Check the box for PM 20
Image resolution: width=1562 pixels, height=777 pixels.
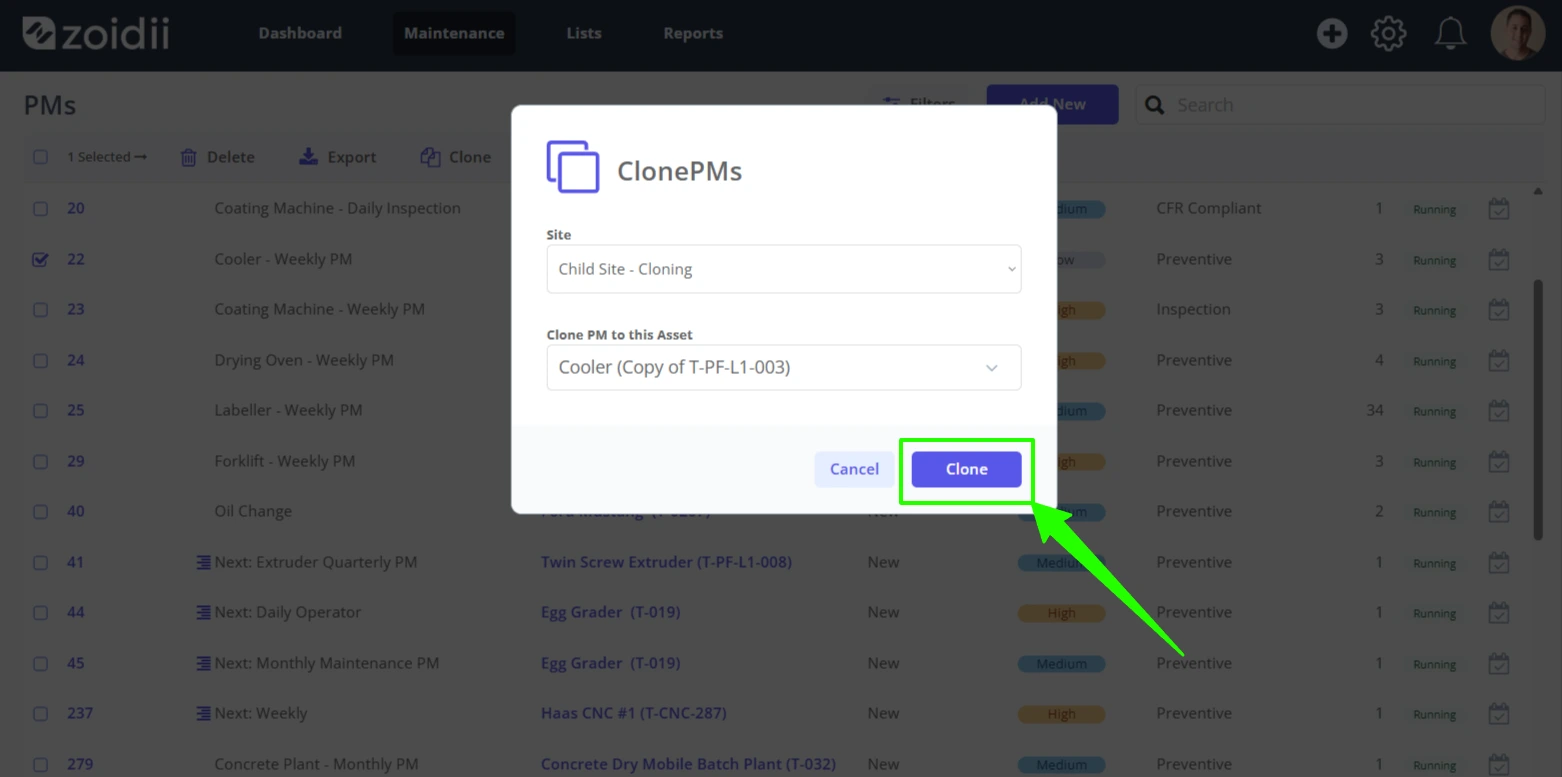(x=40, y=209)
